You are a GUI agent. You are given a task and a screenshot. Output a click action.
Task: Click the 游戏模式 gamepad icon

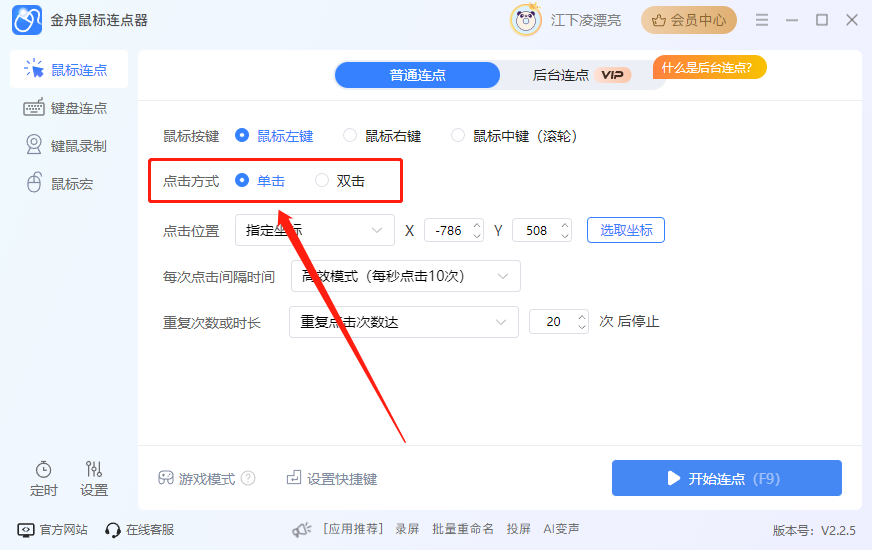tap(166, 478)
